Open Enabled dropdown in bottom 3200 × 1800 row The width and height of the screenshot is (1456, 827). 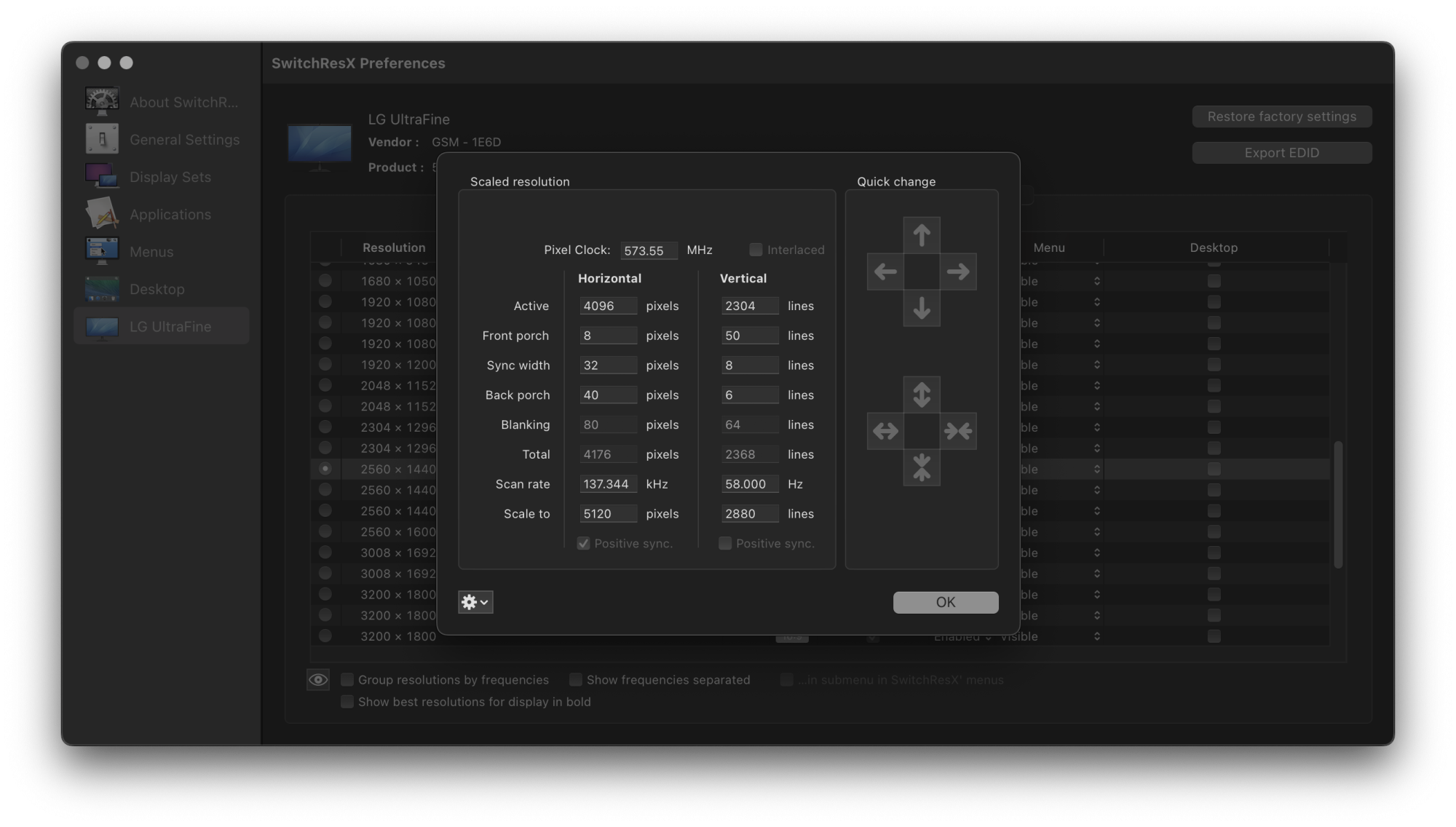pos(962,637)
